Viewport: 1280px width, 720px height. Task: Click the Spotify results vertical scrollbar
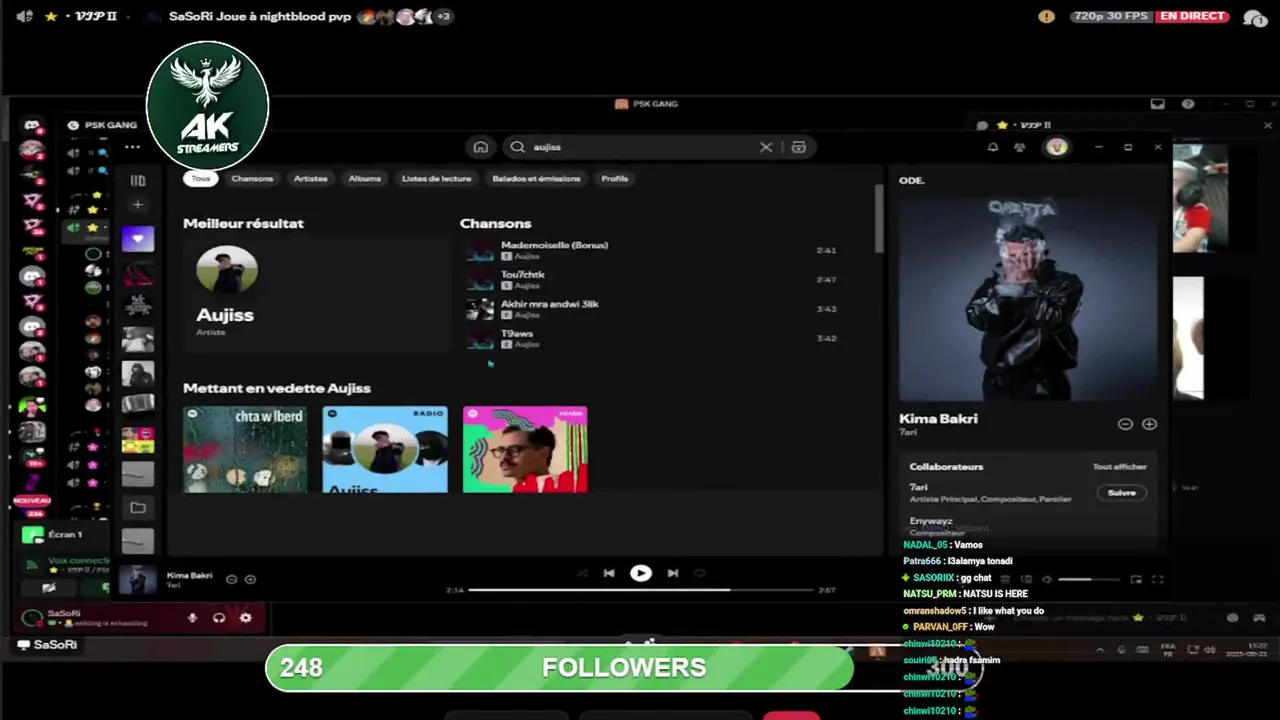click(879, 218)
